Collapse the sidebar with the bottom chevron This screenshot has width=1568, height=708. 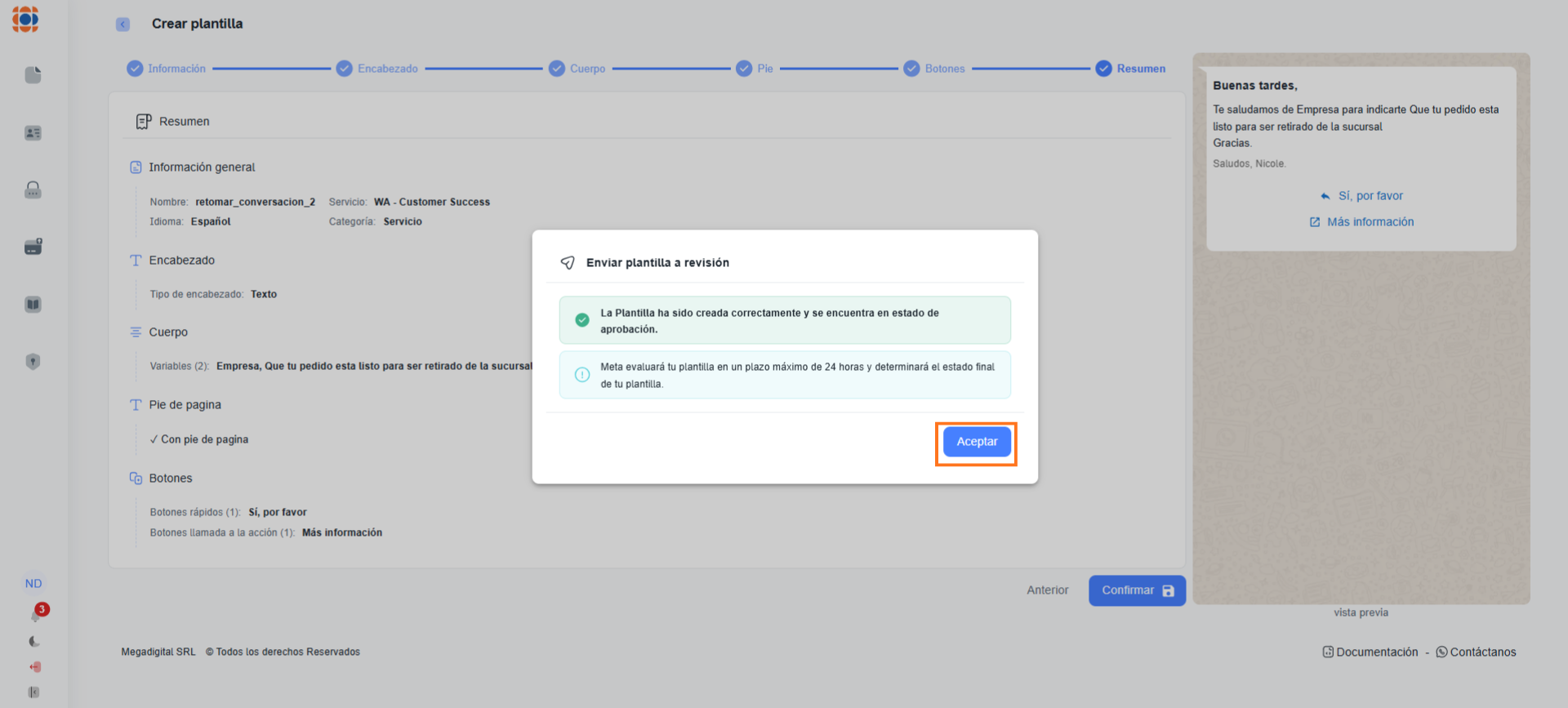(x=33, y=692)
